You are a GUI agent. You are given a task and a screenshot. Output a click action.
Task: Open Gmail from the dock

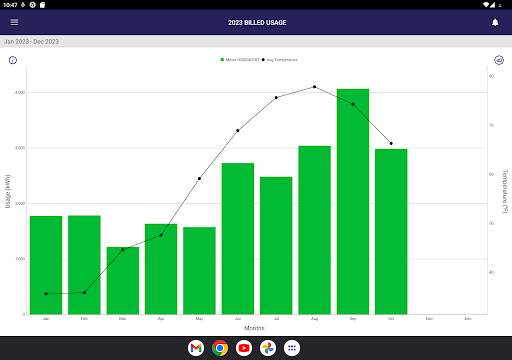click(196, 348)
